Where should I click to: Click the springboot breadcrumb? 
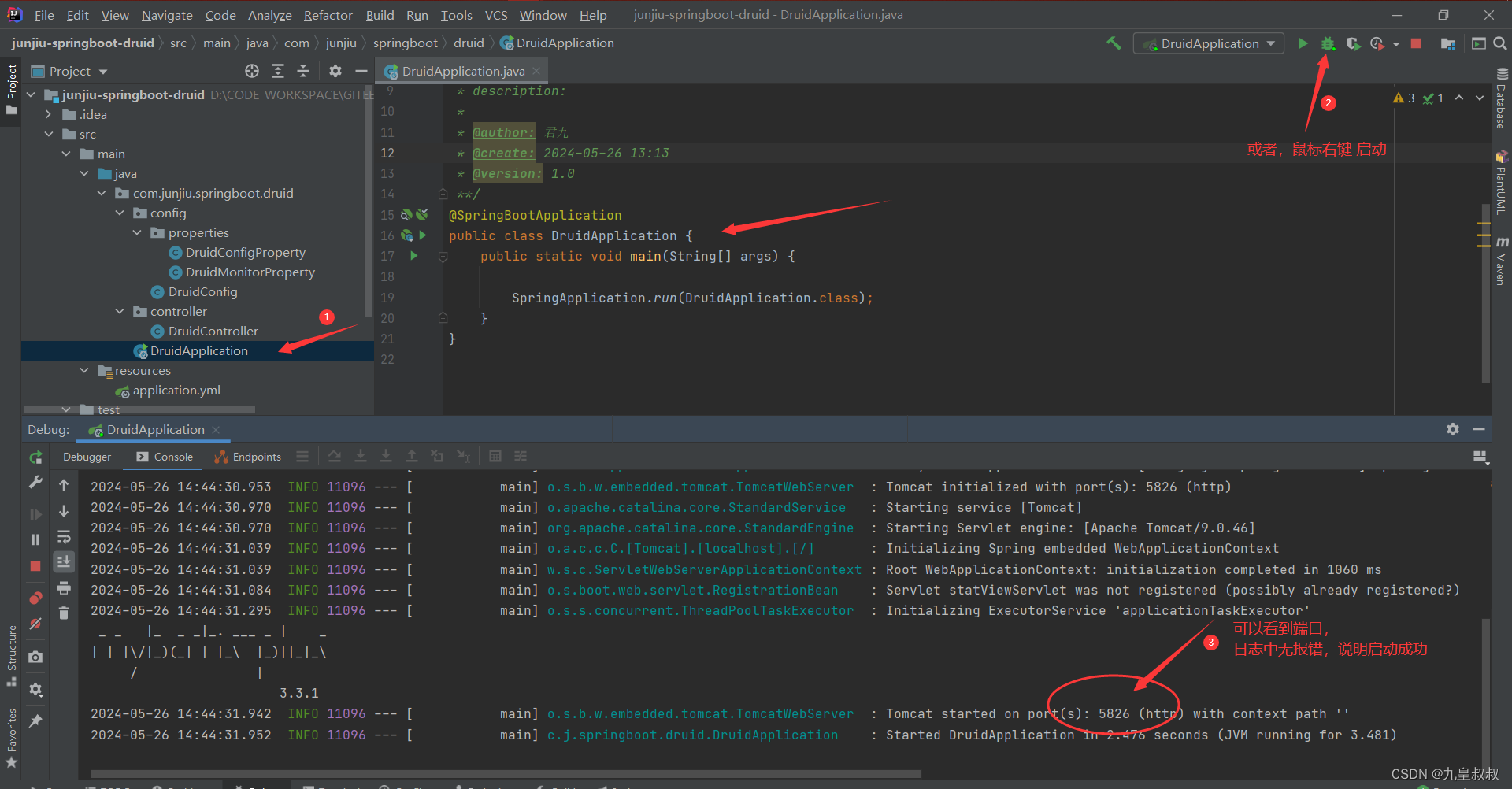pos(405,43)
